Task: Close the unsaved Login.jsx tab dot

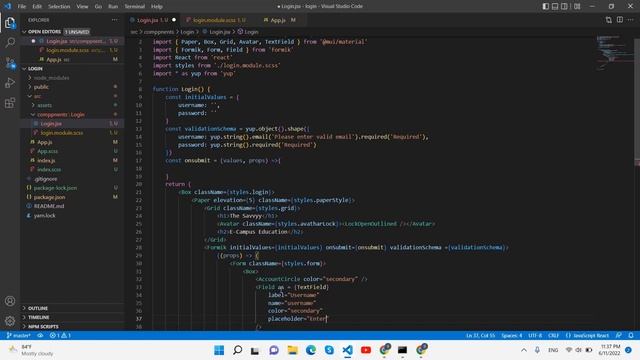Action: click(x=174, y=20)
